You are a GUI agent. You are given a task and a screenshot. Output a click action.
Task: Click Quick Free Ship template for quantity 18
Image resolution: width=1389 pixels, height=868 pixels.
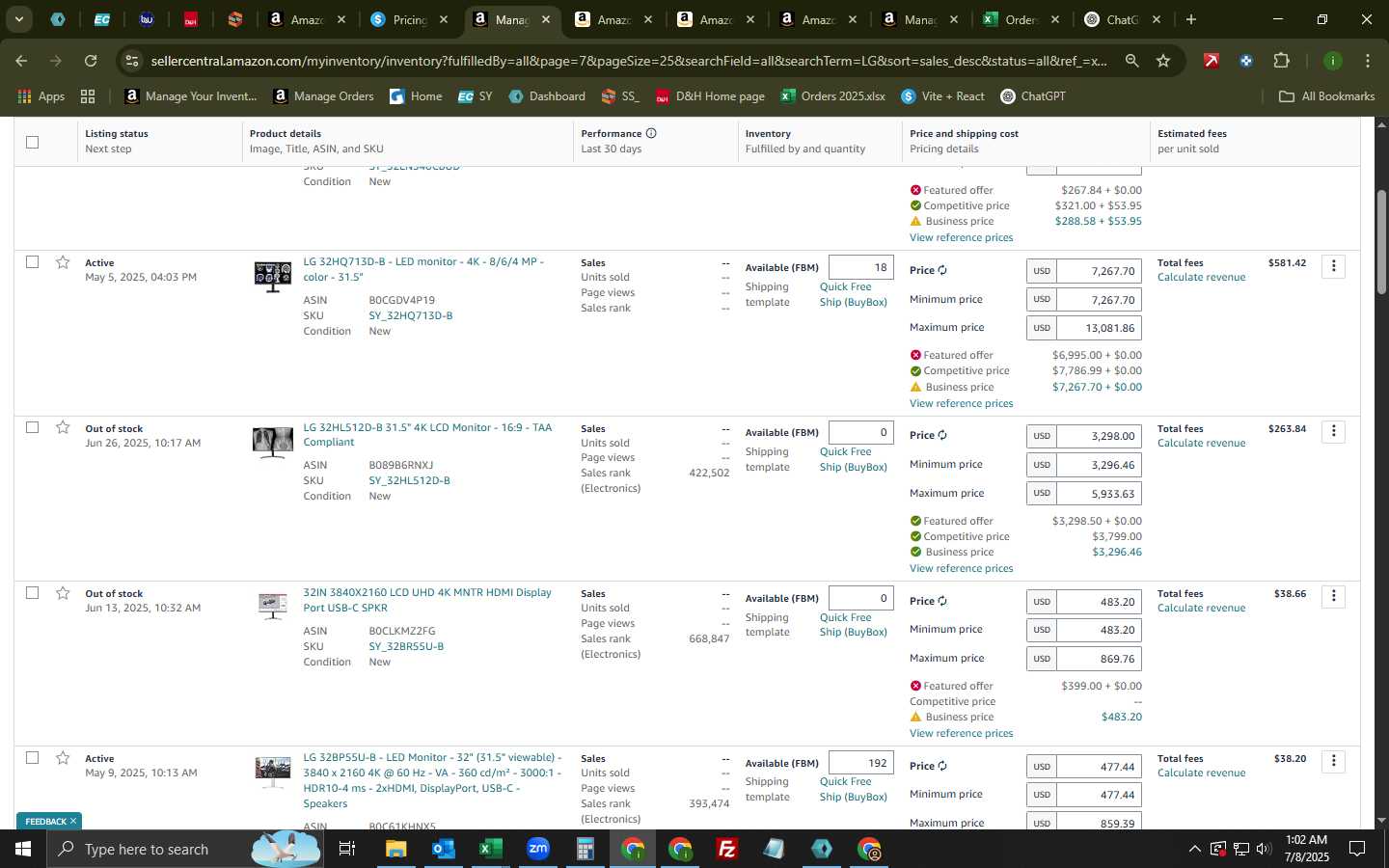point(853,294)
